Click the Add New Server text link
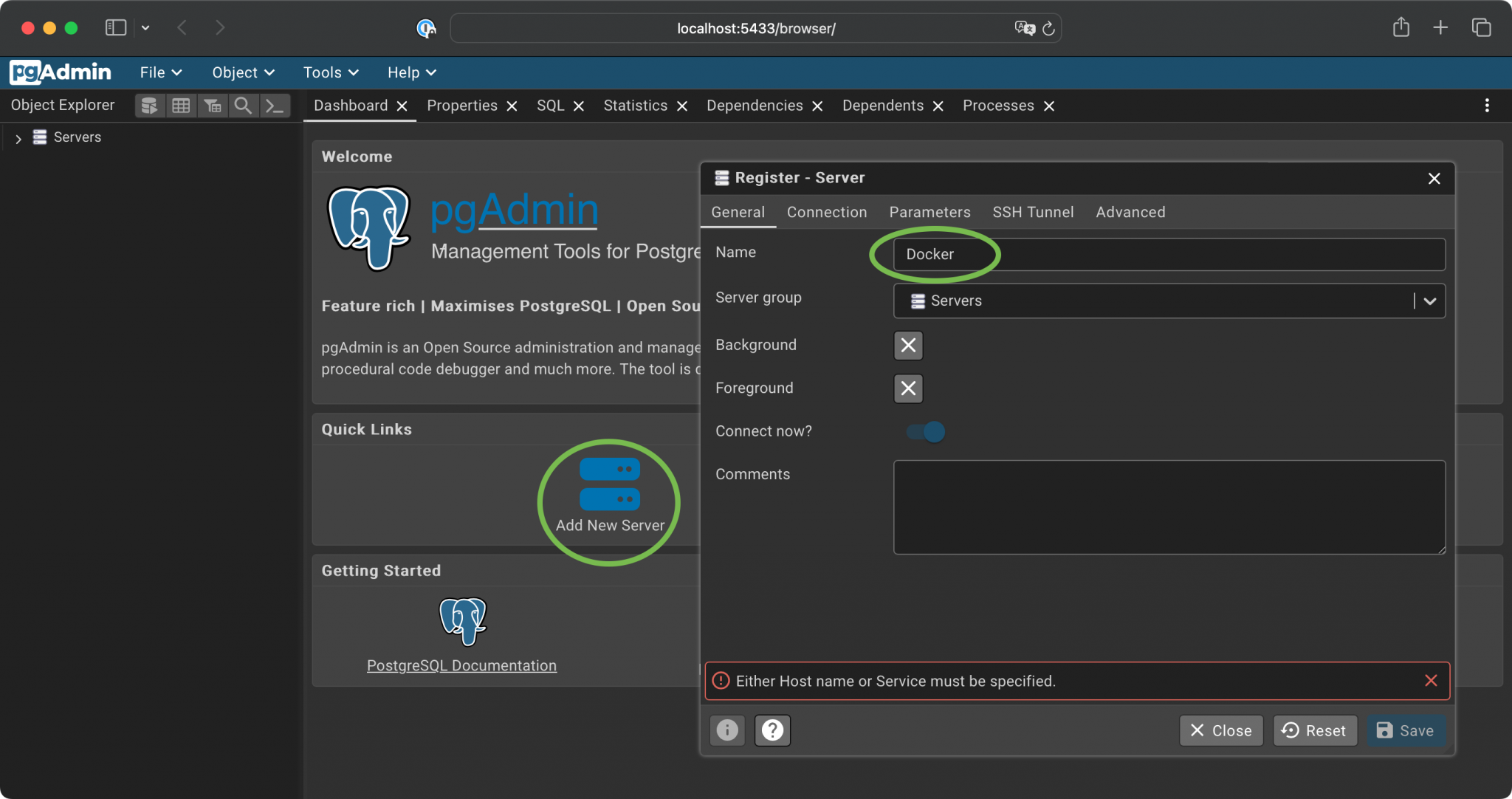Screen dimensions: 1512x799 (x=610, y=525)
